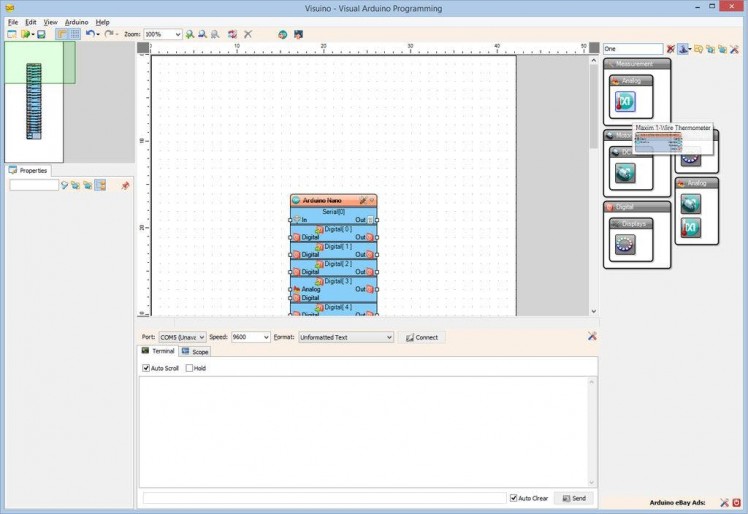
Task: Toggle the Auto Clear checkbox
Action: click(x=514, y=498)
